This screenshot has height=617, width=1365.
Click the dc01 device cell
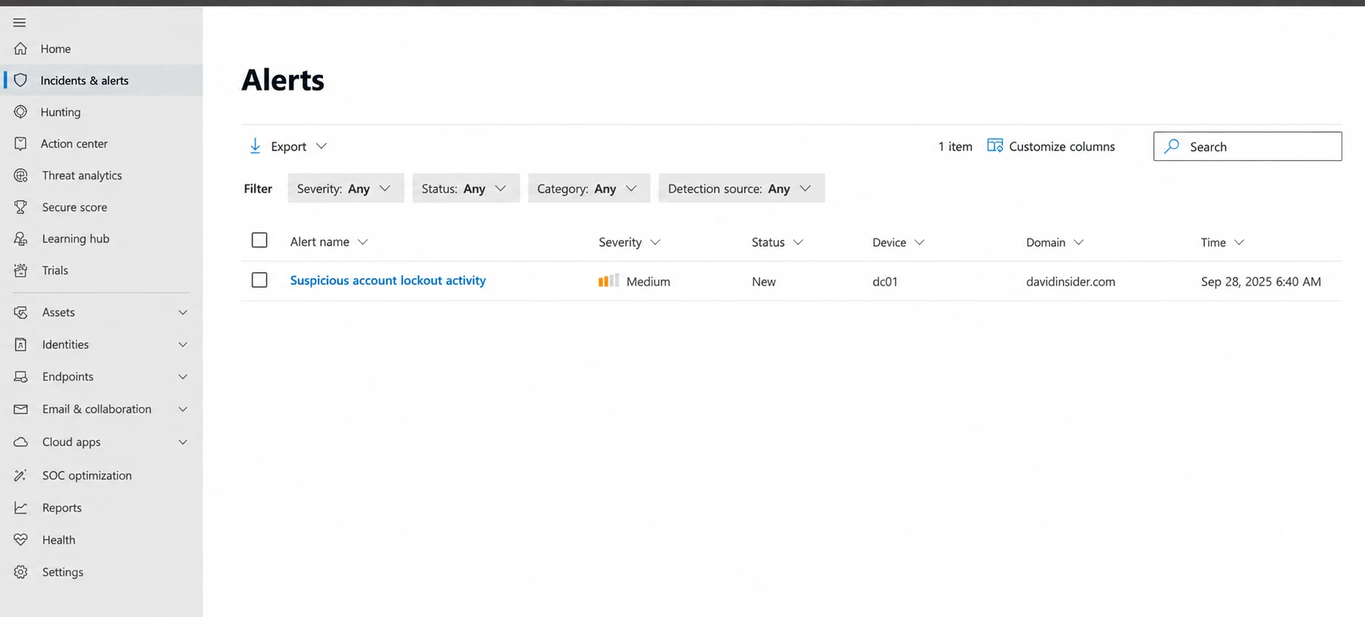tap(885, 281)
